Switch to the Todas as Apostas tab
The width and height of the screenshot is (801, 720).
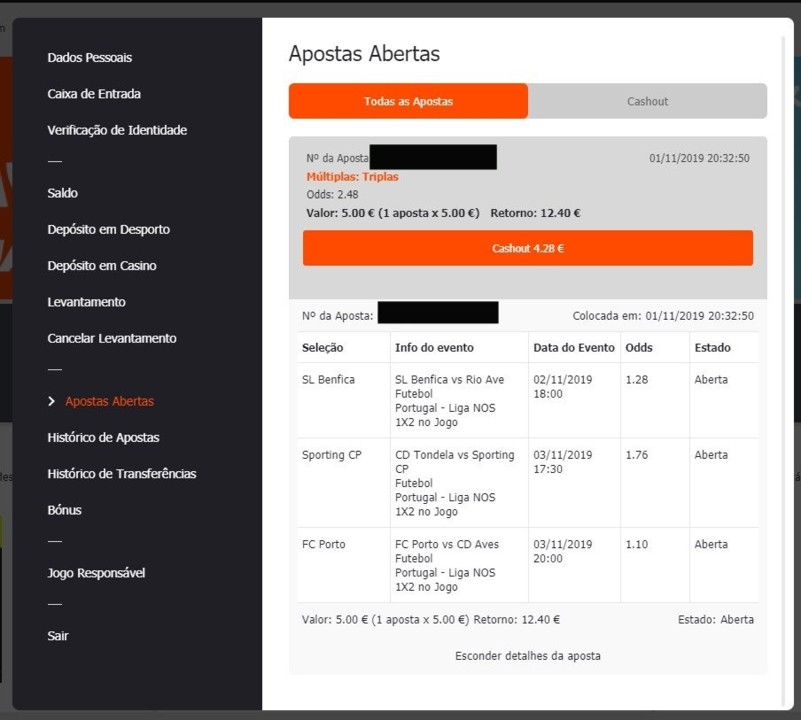[x=408, y=101]
